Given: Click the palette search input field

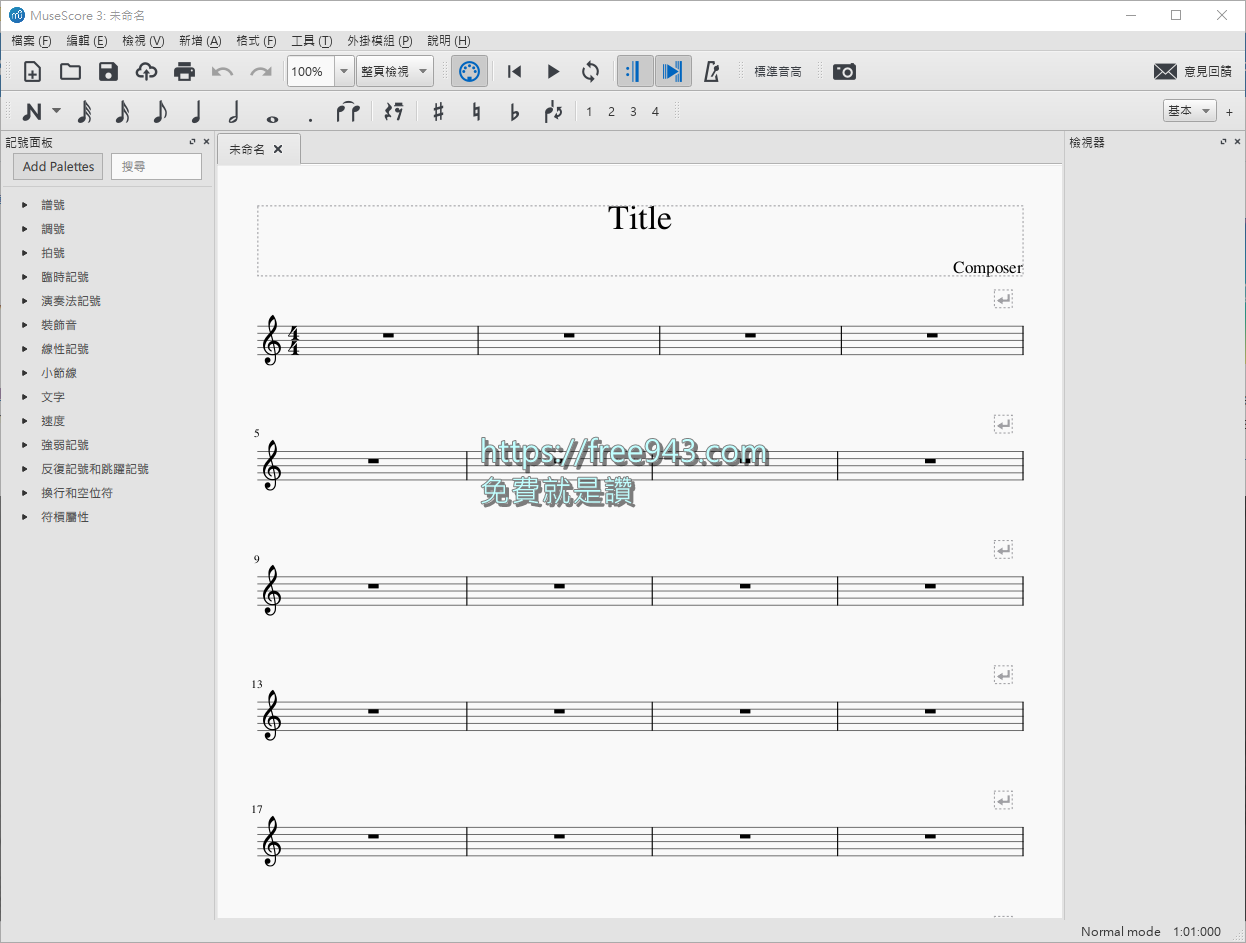Looking at the screenshot, I should pos(156,166).
